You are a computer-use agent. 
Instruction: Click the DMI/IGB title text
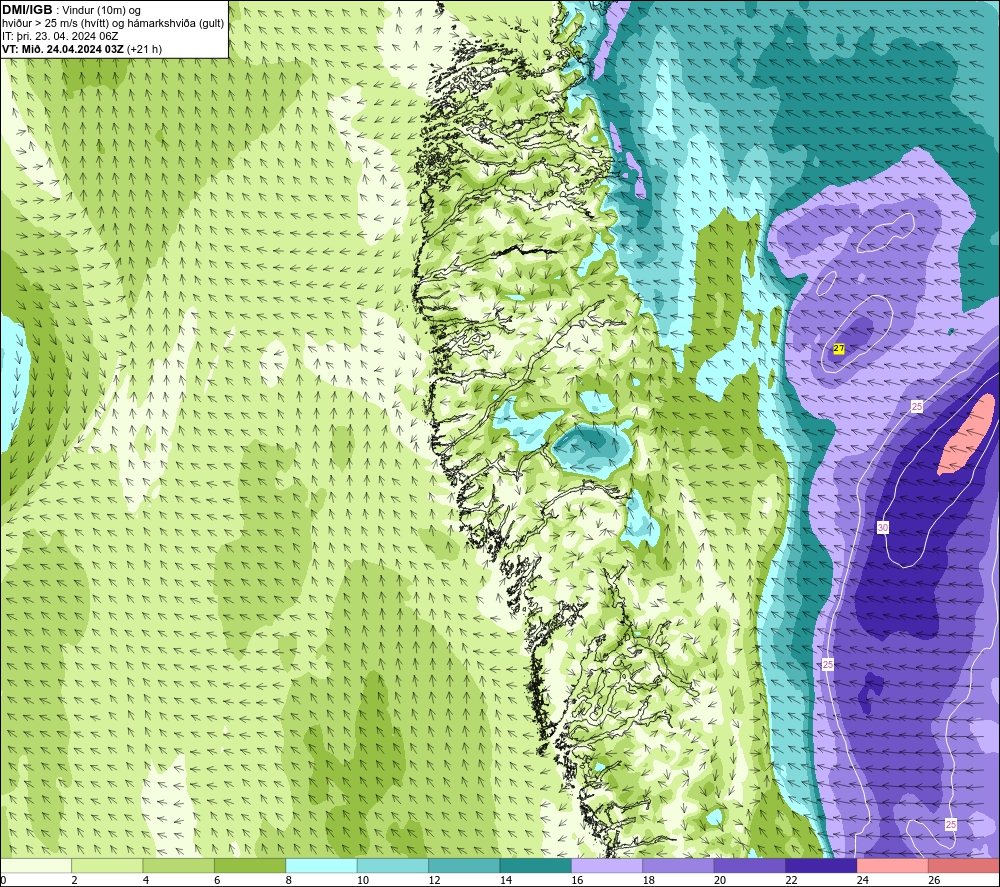click(27, 10)
